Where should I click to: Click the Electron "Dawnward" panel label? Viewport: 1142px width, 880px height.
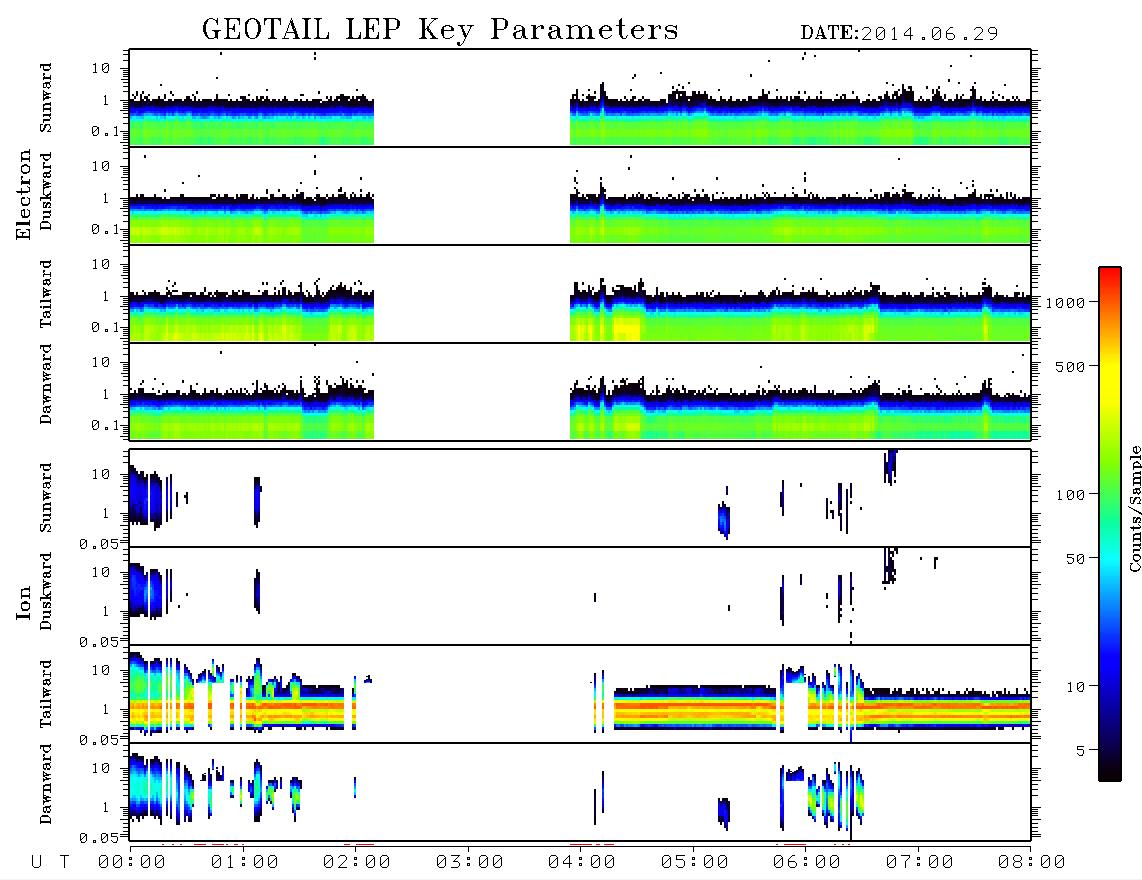point(46,384)
